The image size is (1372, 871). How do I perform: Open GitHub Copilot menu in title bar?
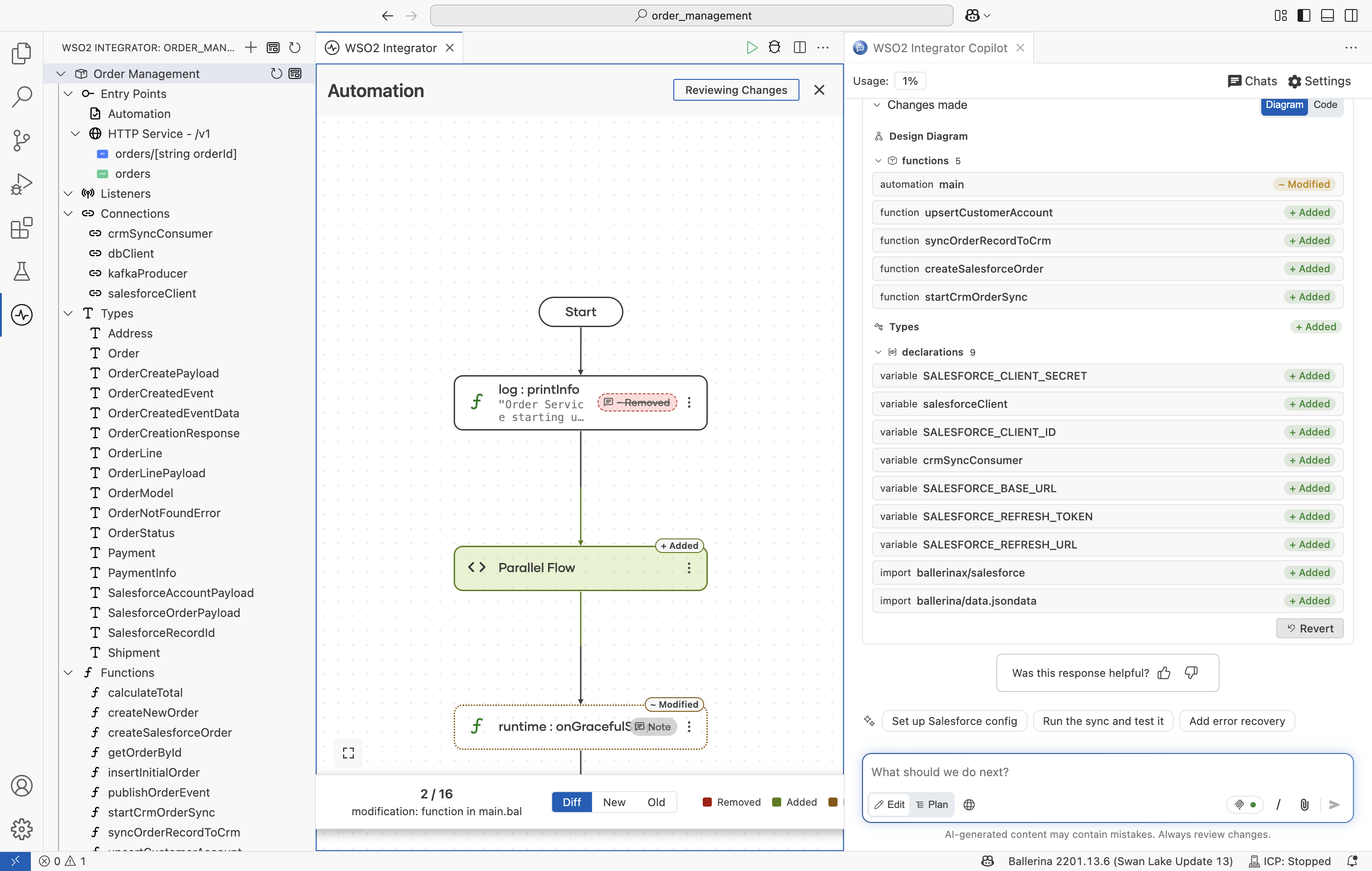point(978,15)
